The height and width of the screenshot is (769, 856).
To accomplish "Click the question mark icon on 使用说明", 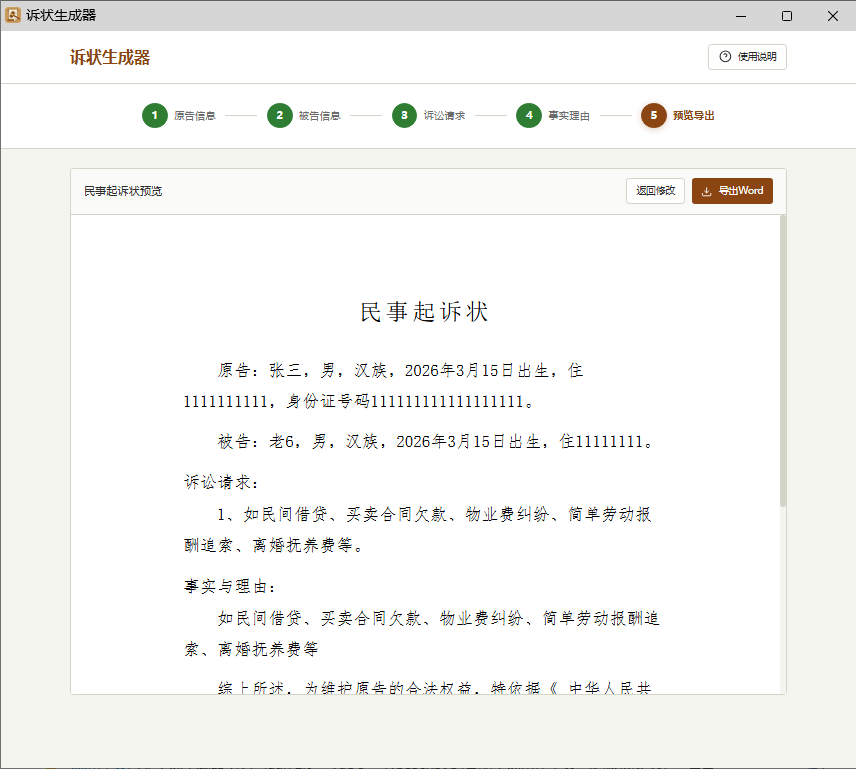I will click(x=725, y=57).
